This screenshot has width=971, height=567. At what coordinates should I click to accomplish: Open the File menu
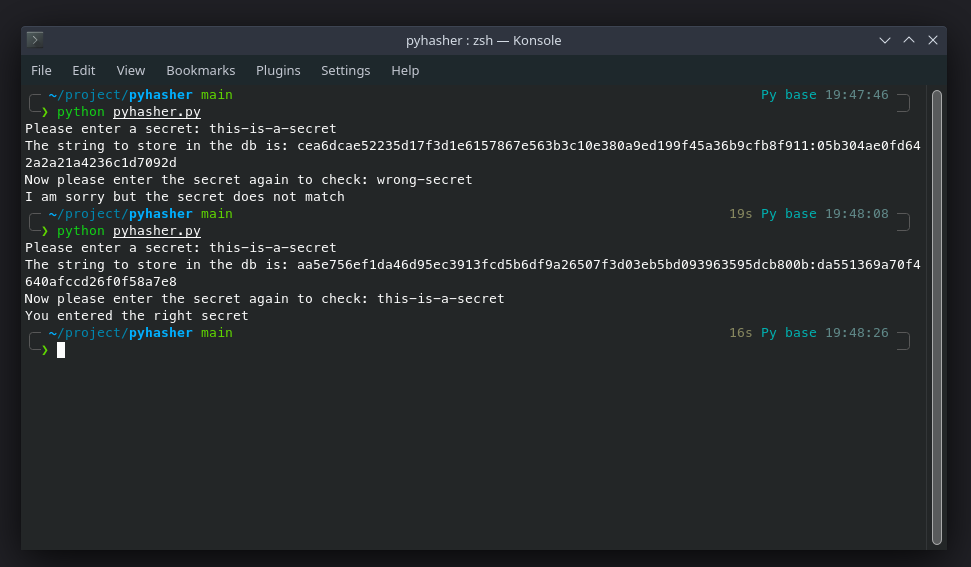coord(41,71)
